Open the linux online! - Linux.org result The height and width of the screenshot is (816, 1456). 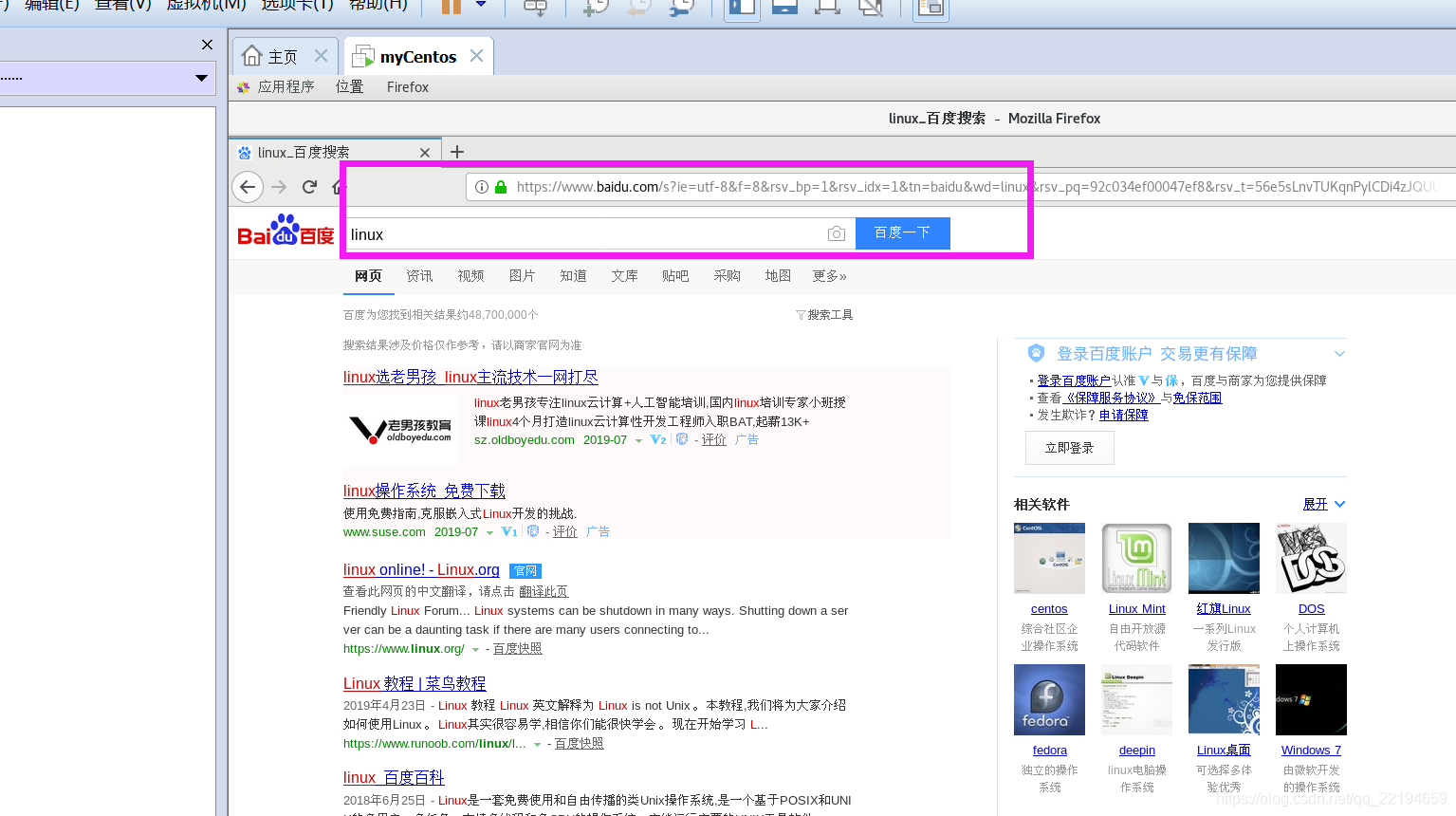coord(421,570)
